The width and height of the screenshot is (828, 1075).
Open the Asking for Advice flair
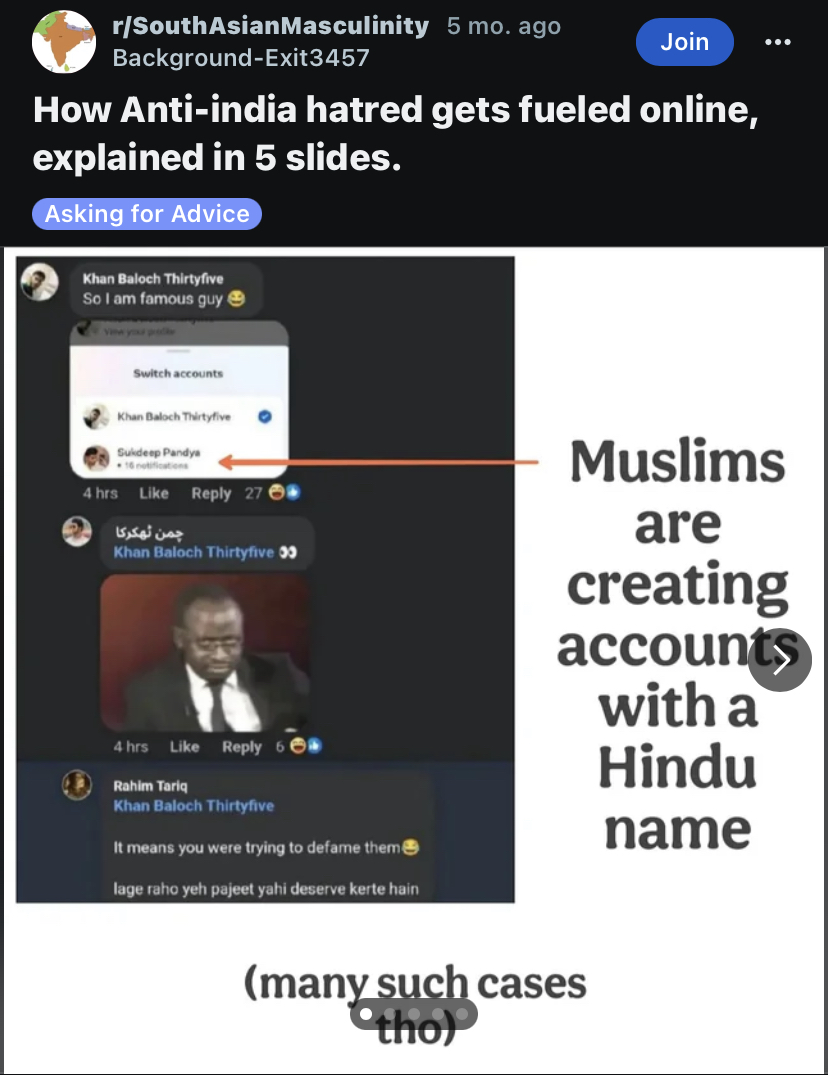point(147,214)
